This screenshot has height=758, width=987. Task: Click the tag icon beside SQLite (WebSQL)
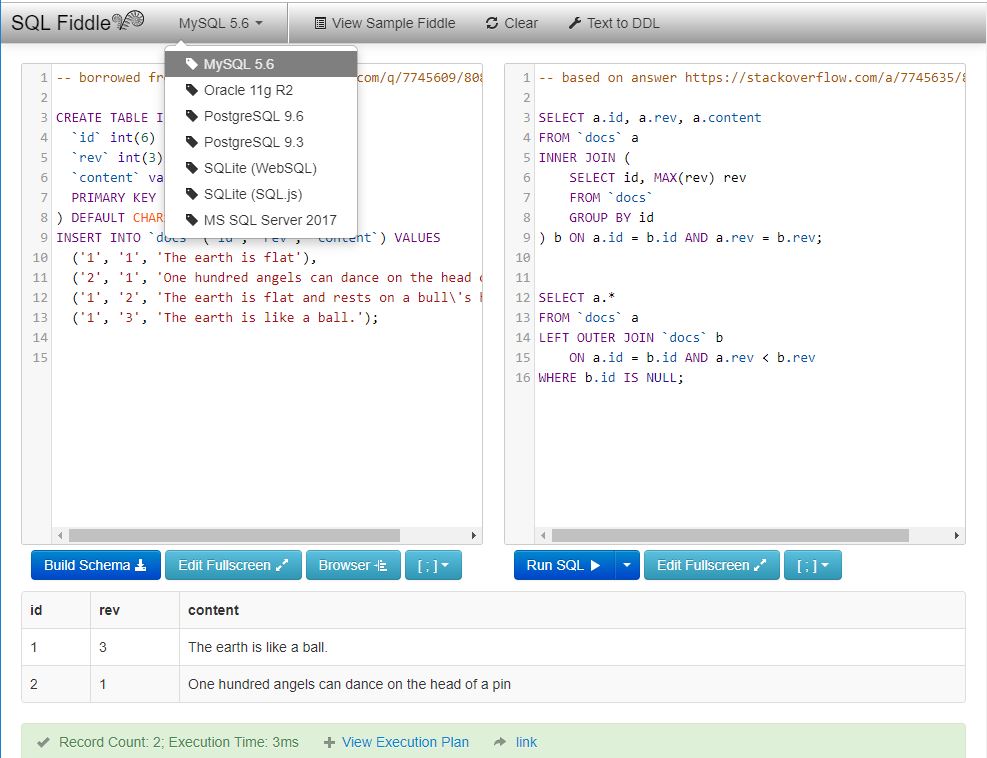point(192,167)
